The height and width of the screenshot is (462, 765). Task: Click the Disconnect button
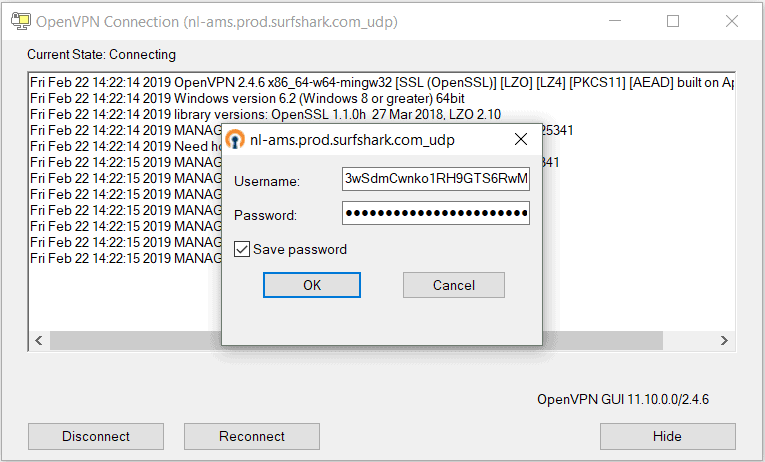tap(96, 436)
